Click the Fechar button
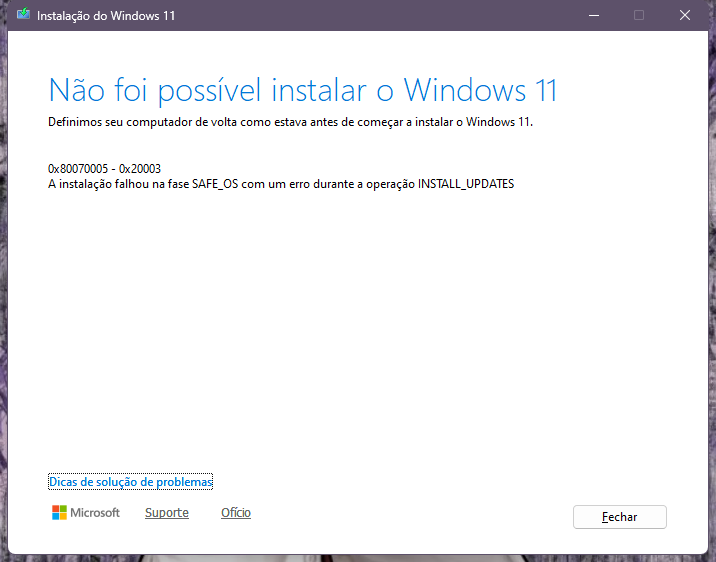Screen dimensions: 716x562 [x=620, y=517]
